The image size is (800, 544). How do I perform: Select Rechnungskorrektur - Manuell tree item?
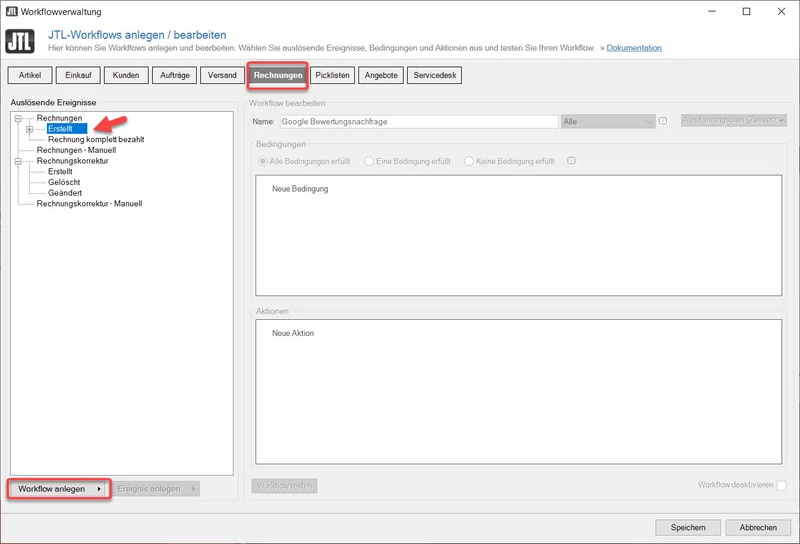[x=89, y=204]
